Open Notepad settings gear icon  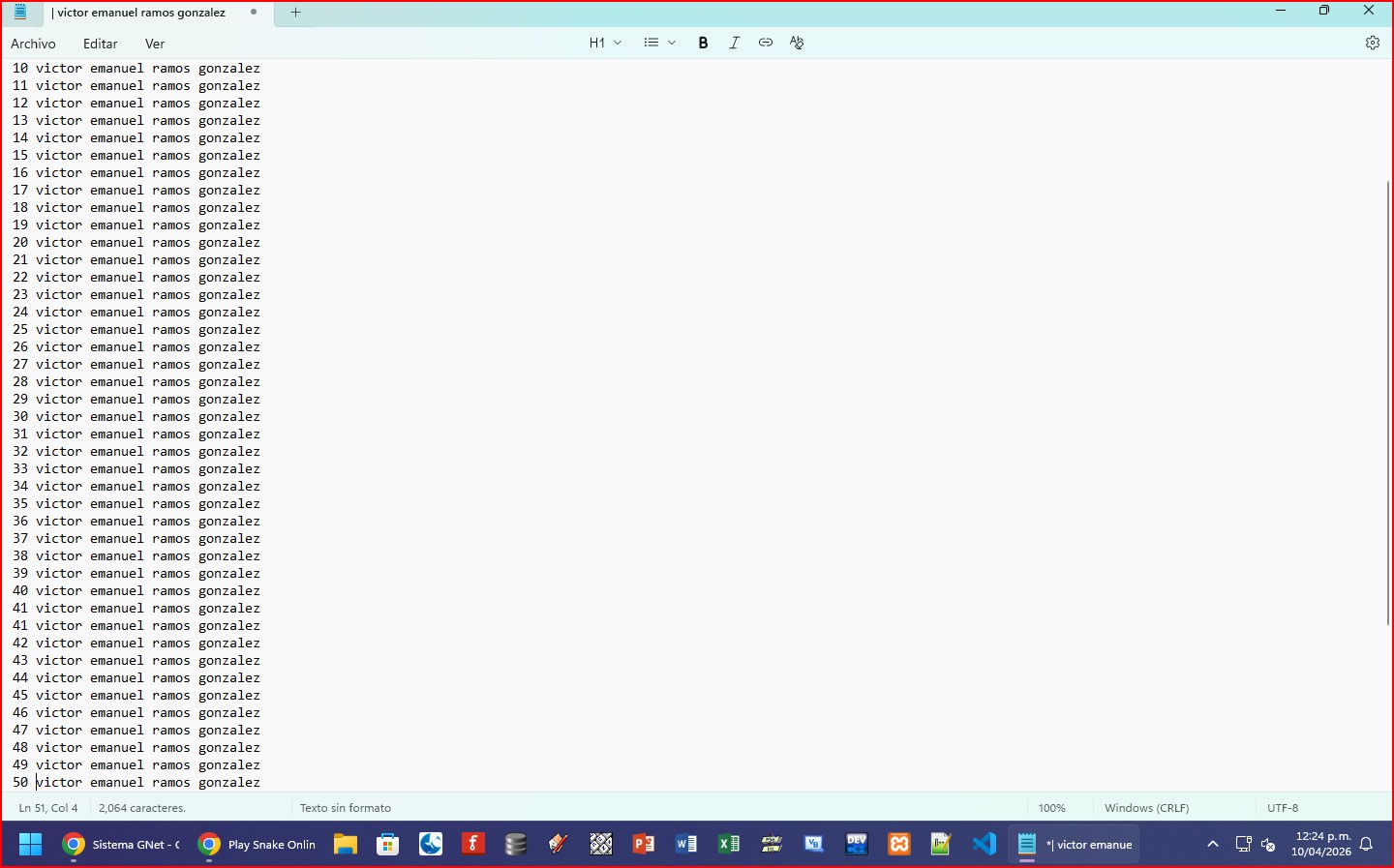pyautogui.click(x=1372, y=43)
